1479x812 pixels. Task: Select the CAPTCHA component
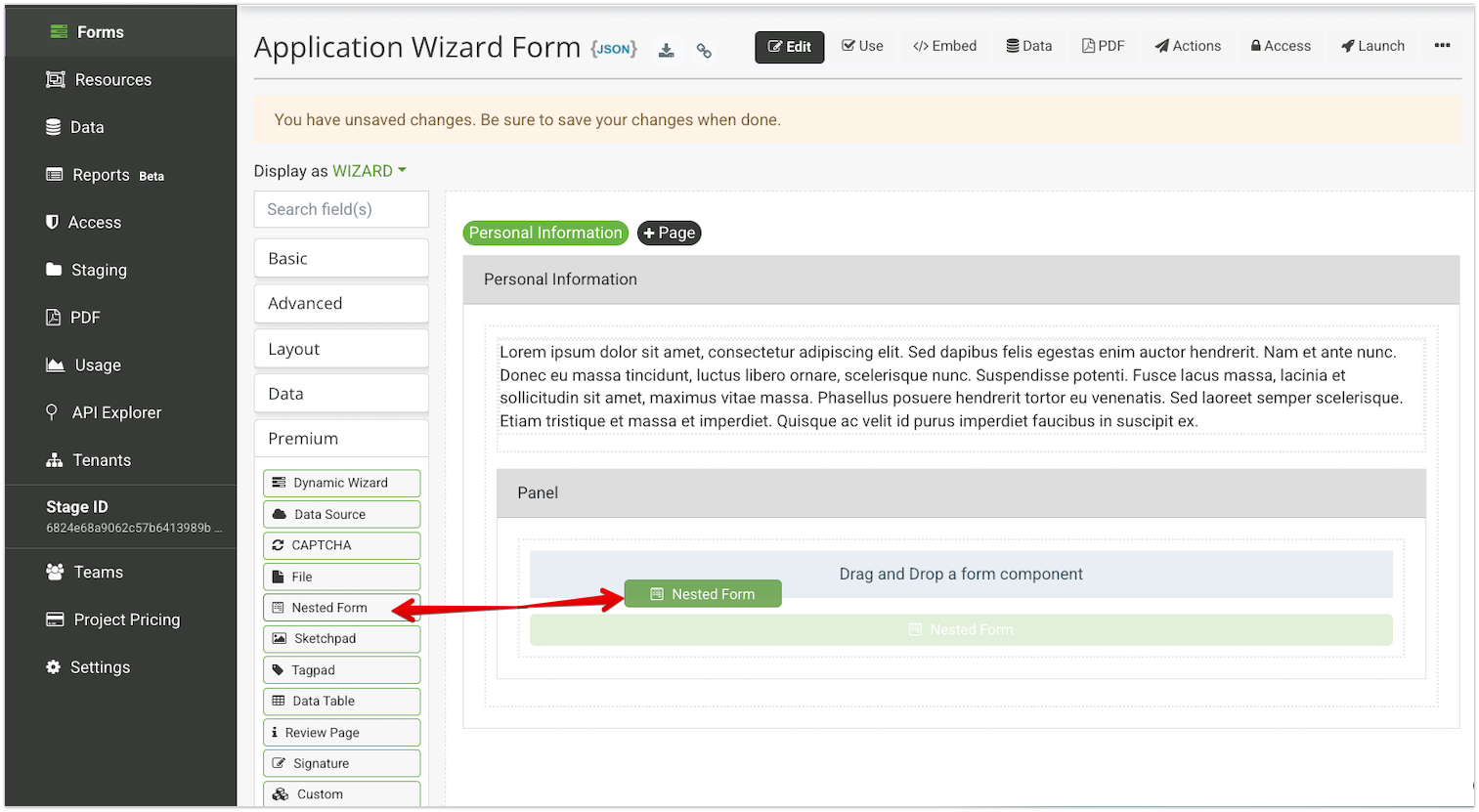pos(341,545)
